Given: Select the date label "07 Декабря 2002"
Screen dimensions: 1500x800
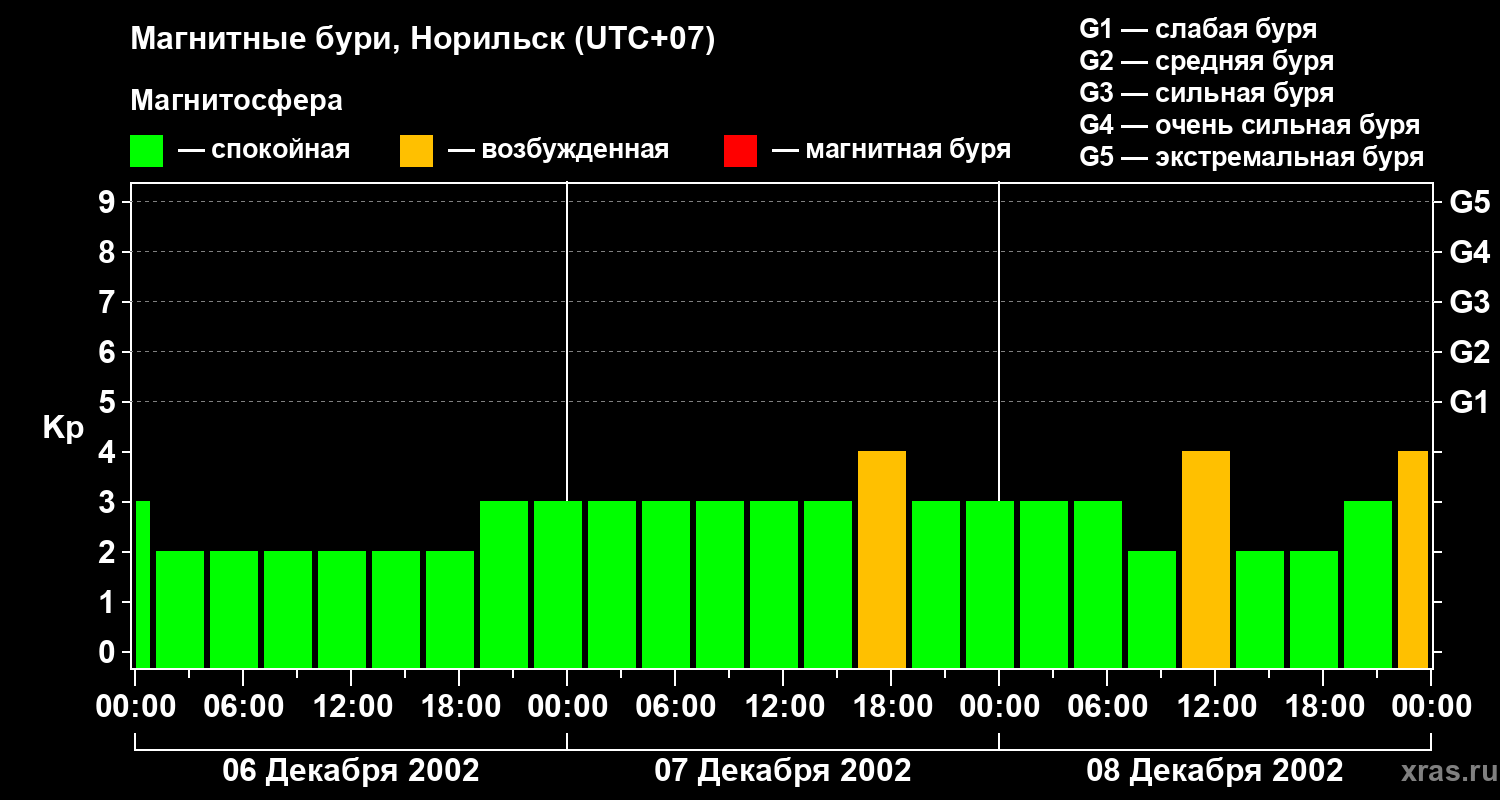Looking at the screenshot, I should tap(783, 771).
